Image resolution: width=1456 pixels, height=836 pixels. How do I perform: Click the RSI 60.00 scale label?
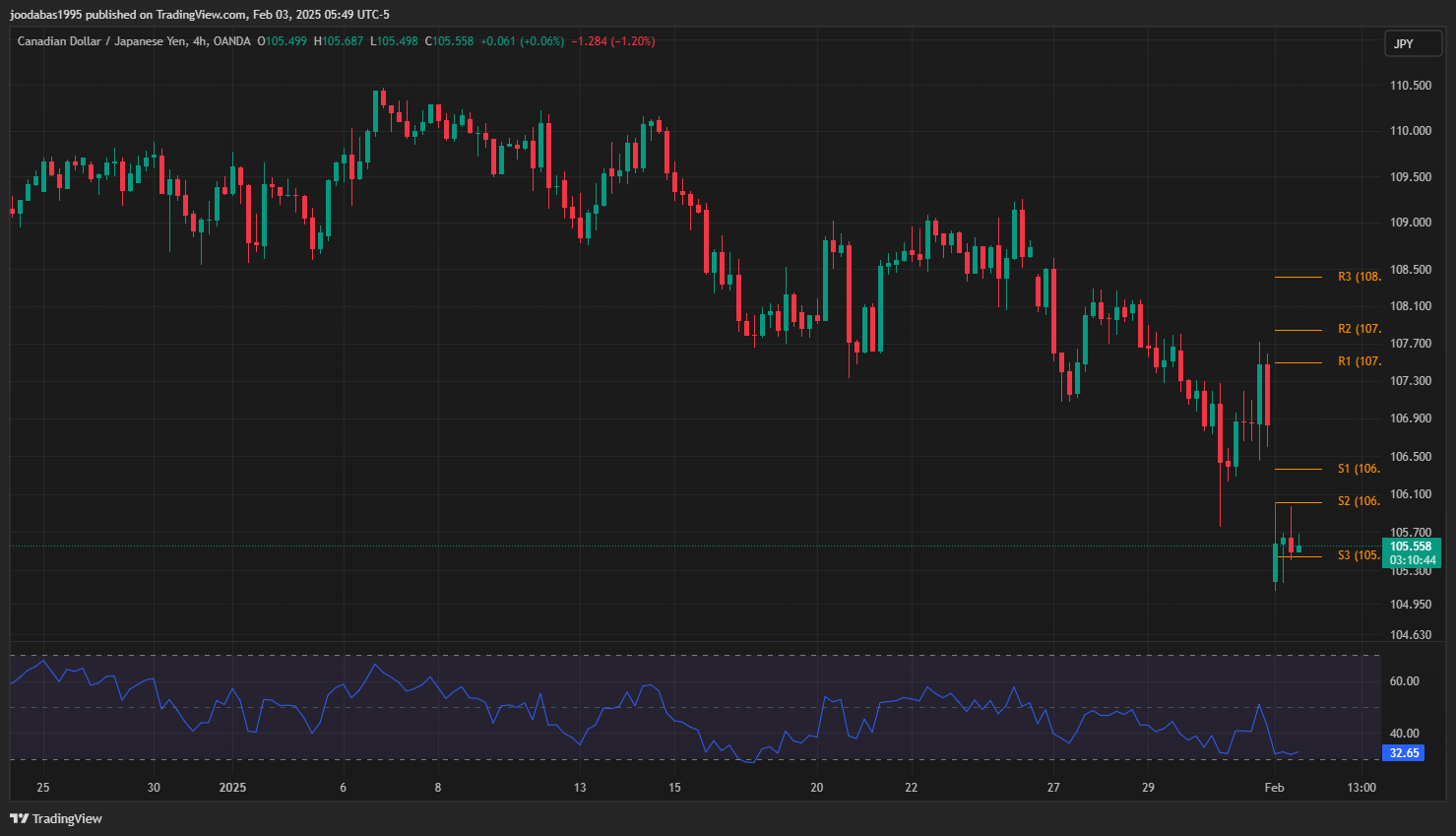(1404, 681)
